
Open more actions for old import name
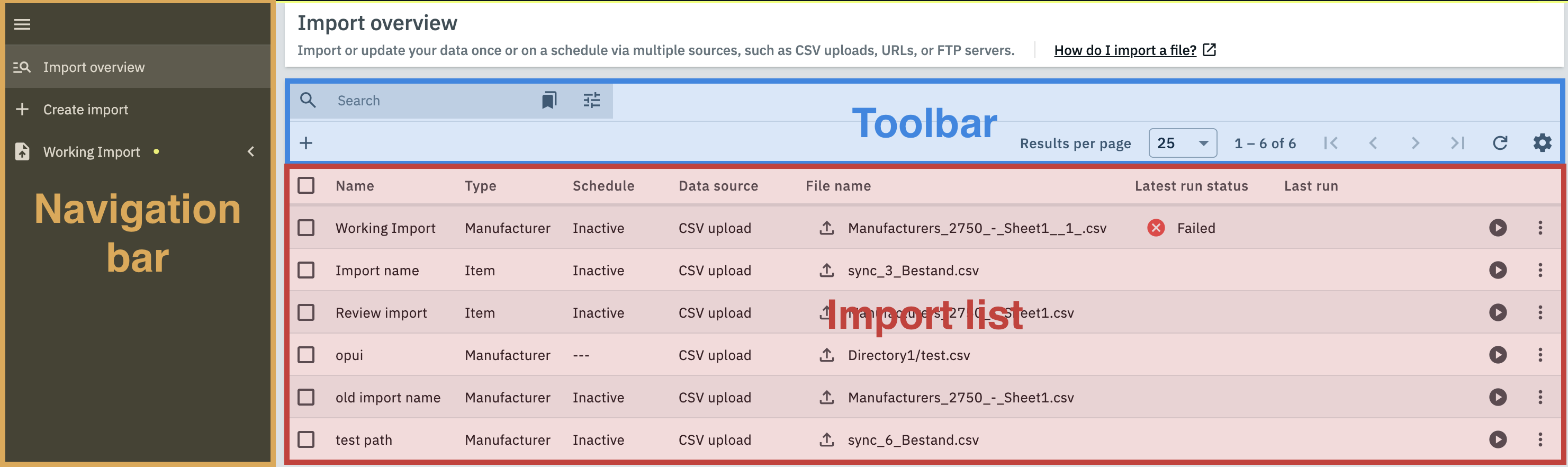click(1540, 397)
